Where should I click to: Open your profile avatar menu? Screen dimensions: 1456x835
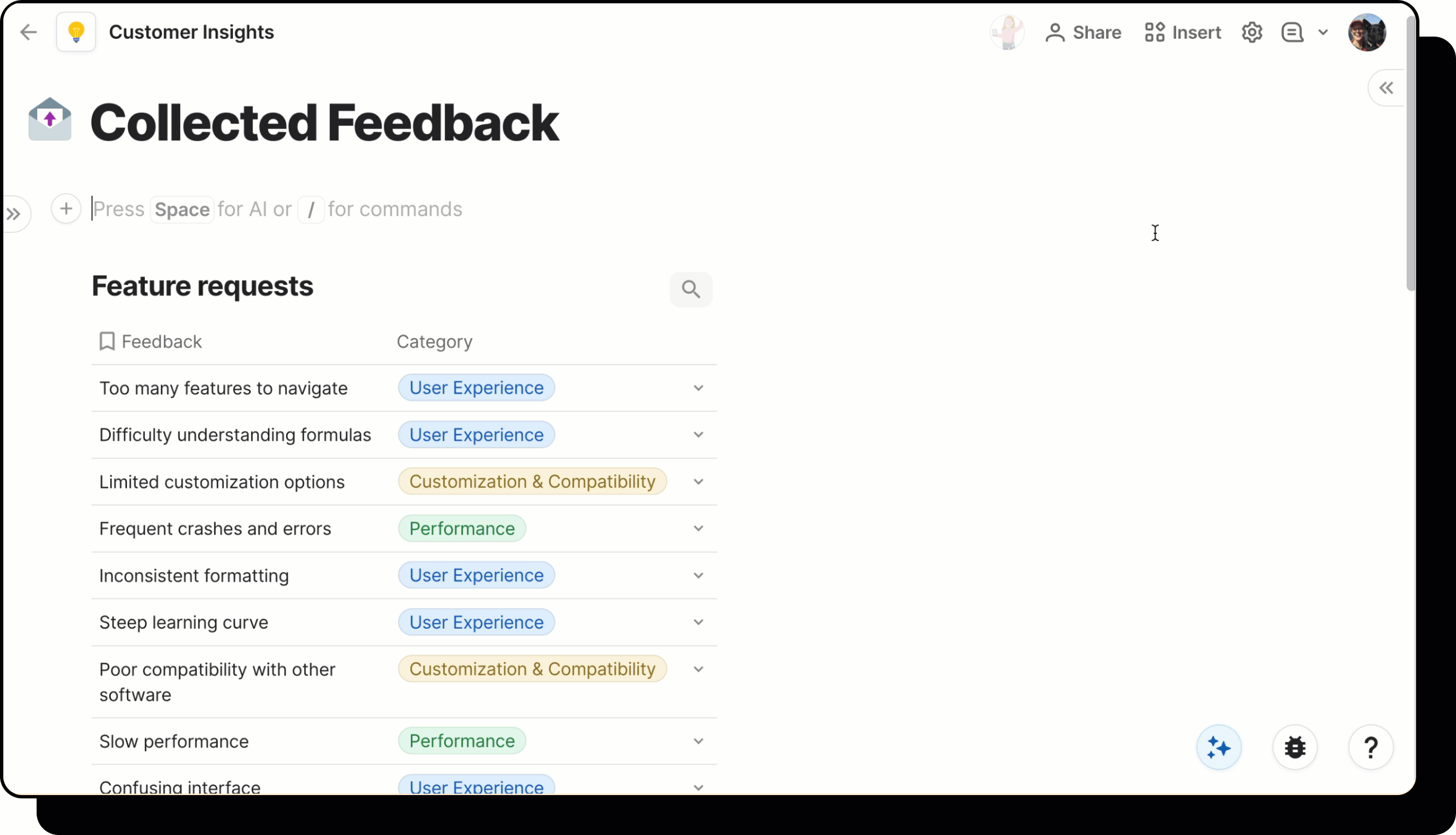(x=1367, y=32)
